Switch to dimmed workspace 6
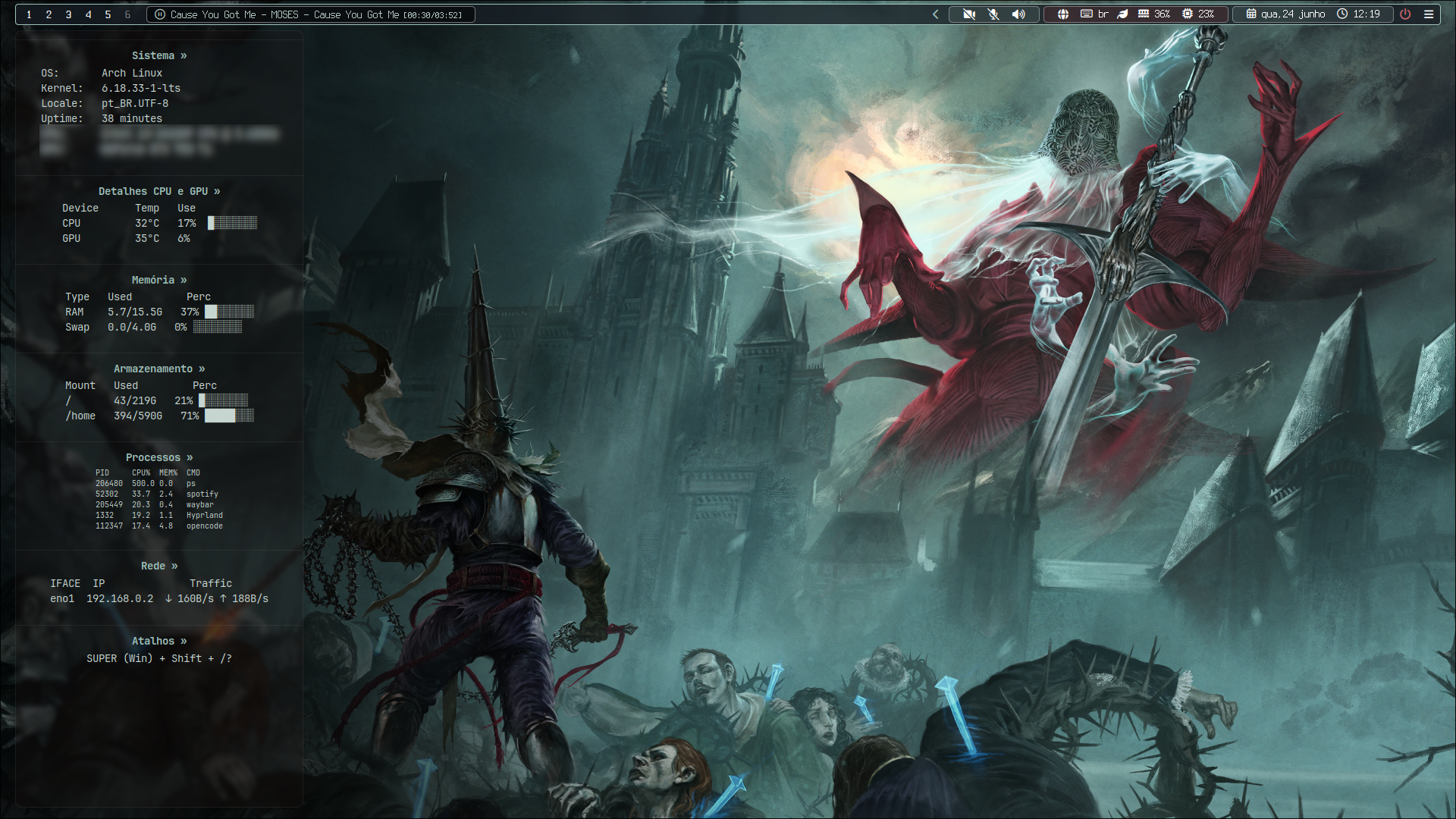Viewport: 1456px width, 819px height. pos(127,14)
